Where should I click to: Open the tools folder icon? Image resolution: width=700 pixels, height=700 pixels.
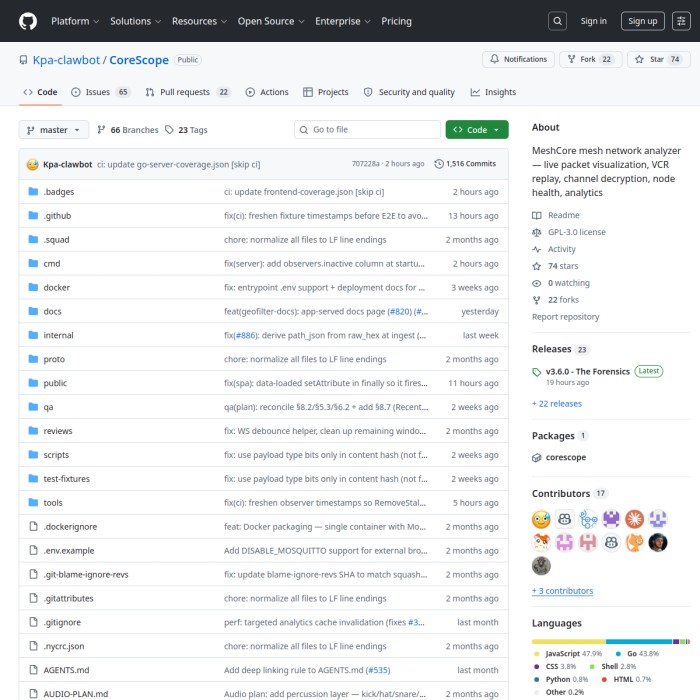click(33, 503)
